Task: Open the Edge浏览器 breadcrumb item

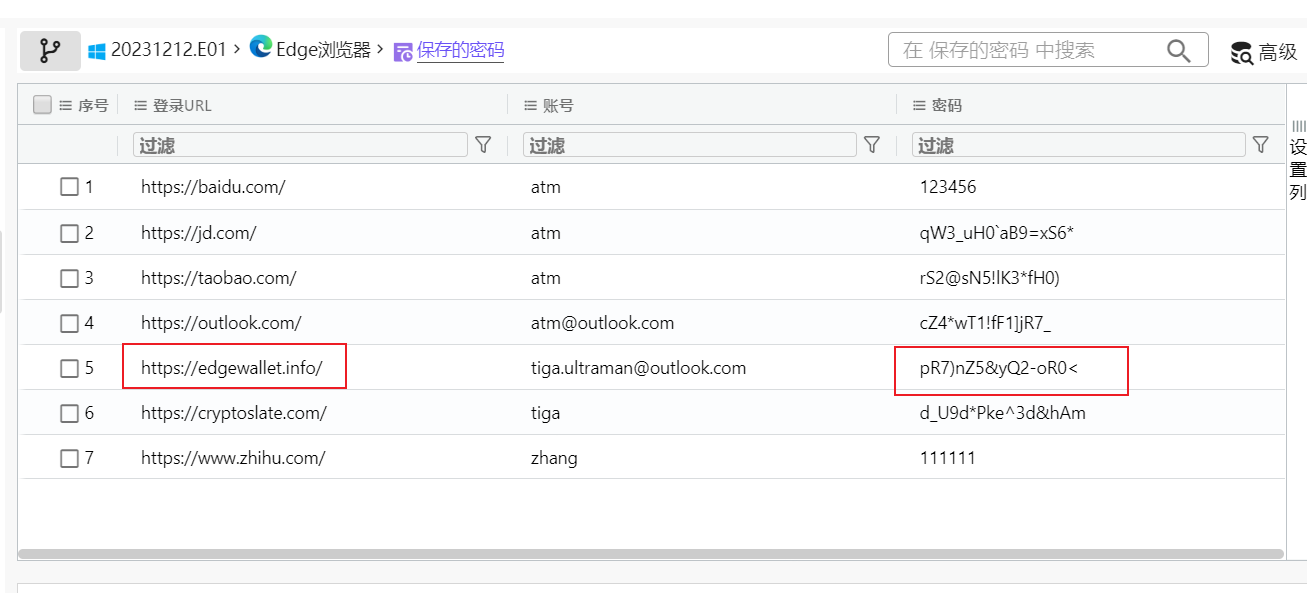Action: [x=324, y=49]
